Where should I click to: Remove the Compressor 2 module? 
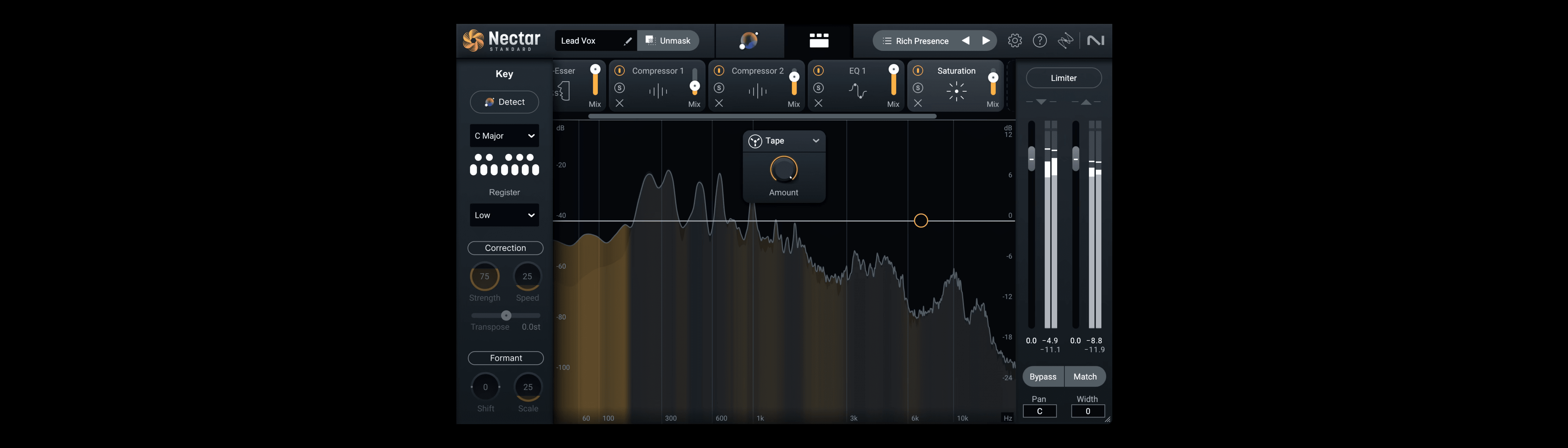pos(719,104)
